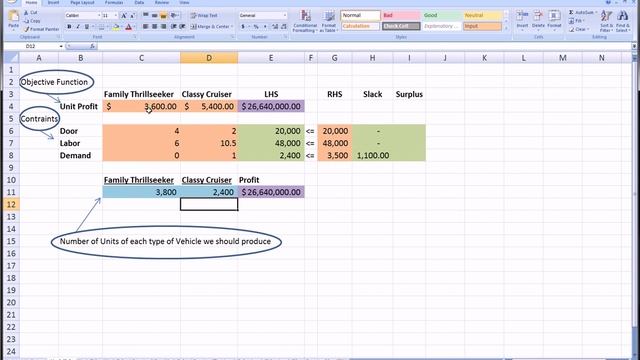Viewport: 640px width, 360px height.
Task: Click the cell Borders icon
Action: (101, 27)
